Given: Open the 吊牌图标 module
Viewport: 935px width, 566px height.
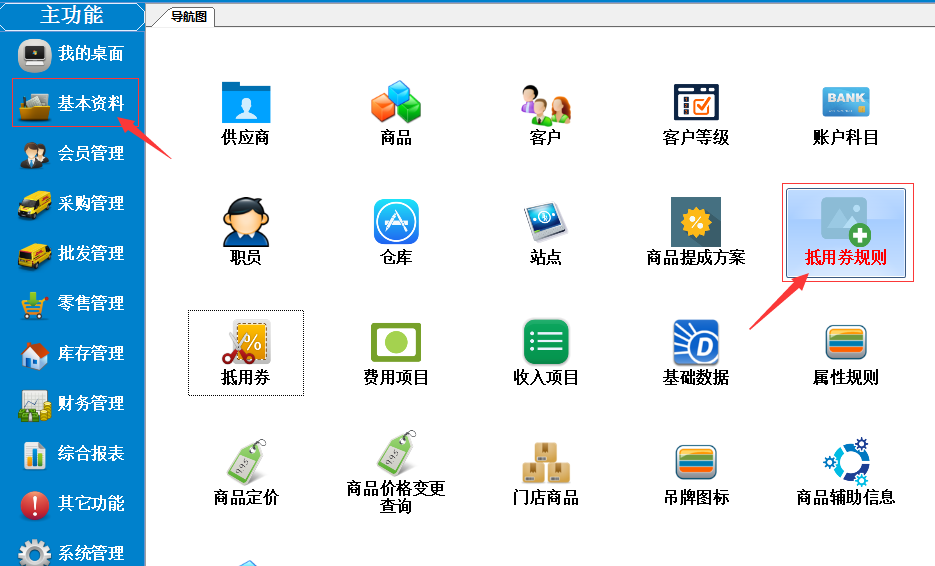Looking at the screenshot, I should coord(696,475).
